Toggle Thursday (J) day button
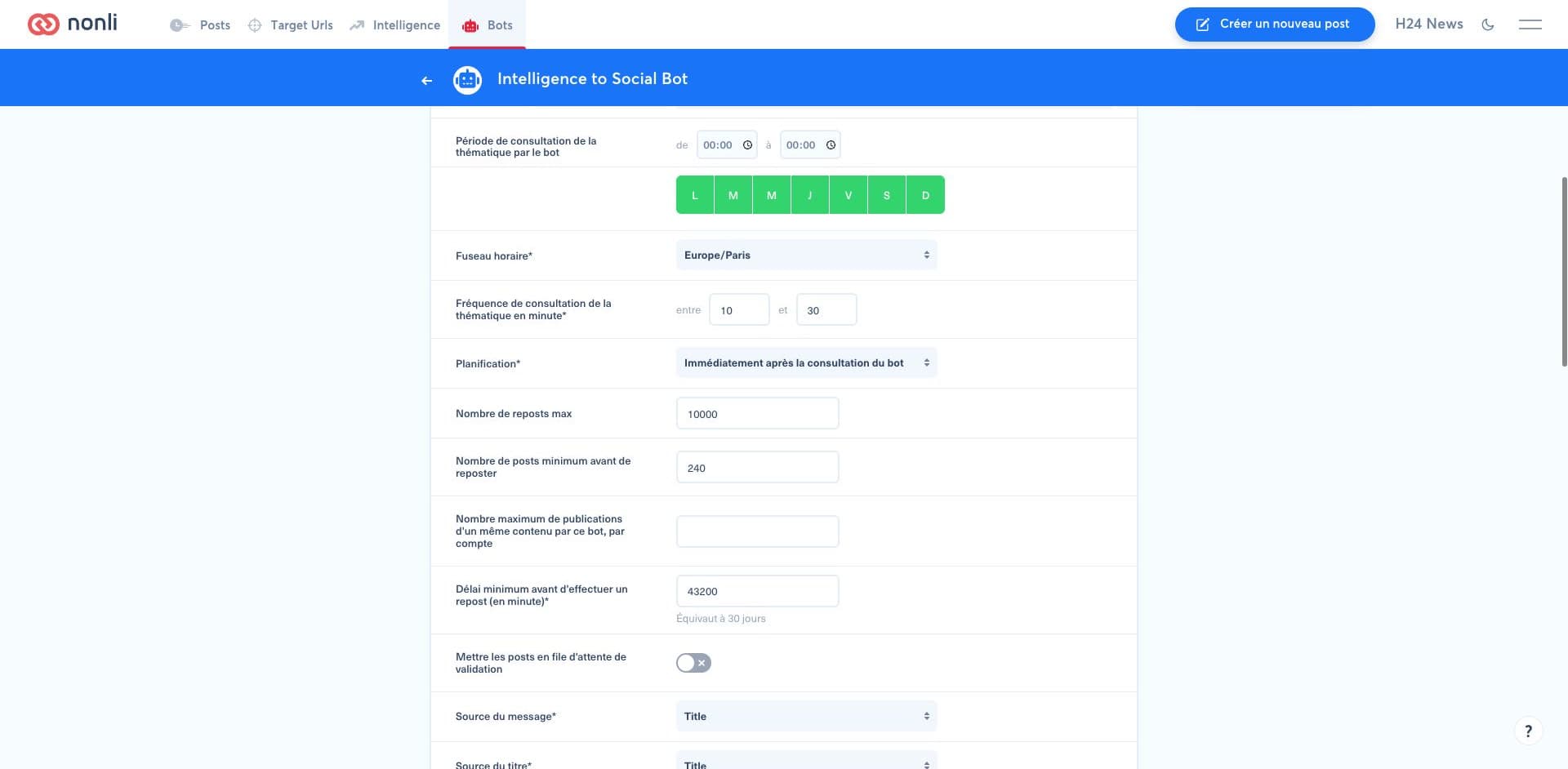 point(810,195)
